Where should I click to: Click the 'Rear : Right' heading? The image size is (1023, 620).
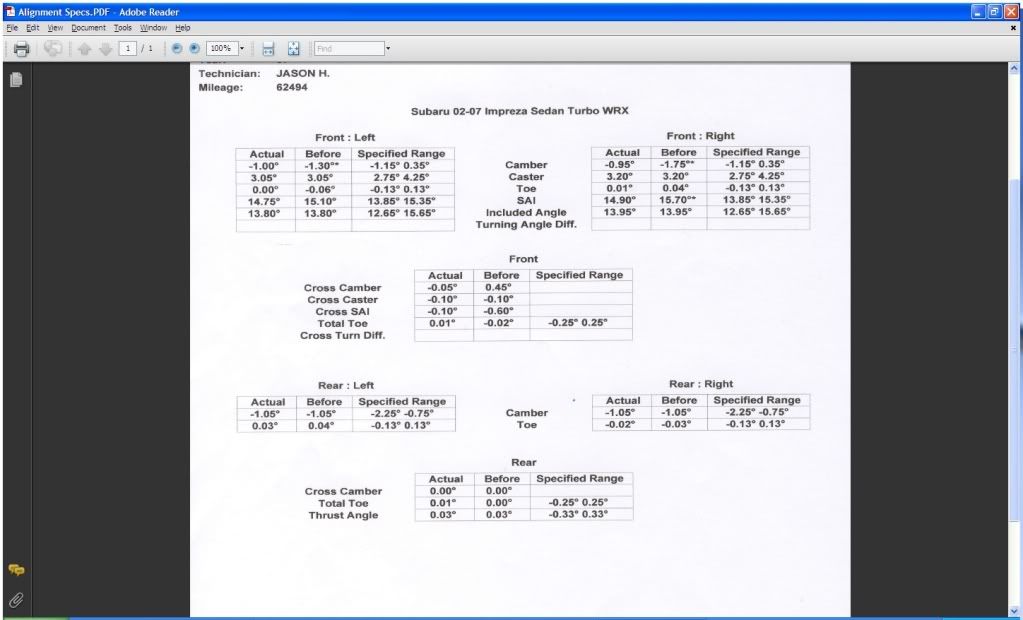click(x=701, y=384)
